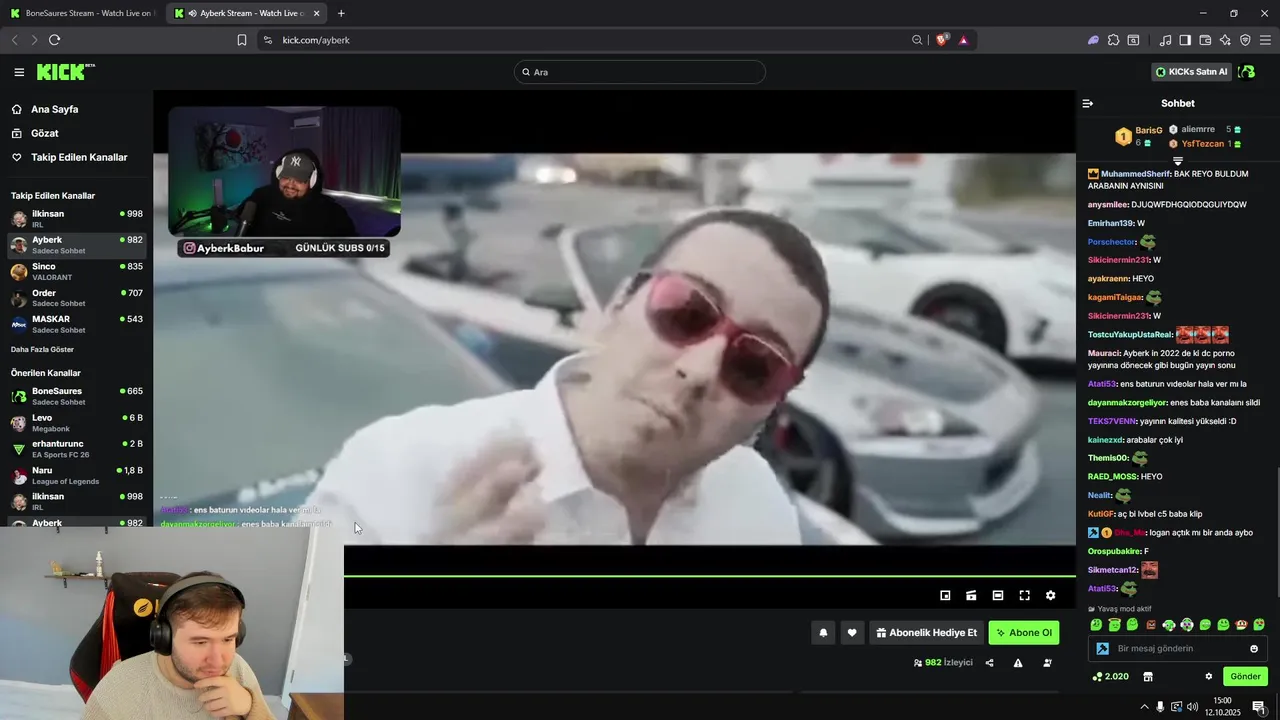Open the Brave Wallet icon
This screenshot has height=720, width=1280.
point(1205,40)
